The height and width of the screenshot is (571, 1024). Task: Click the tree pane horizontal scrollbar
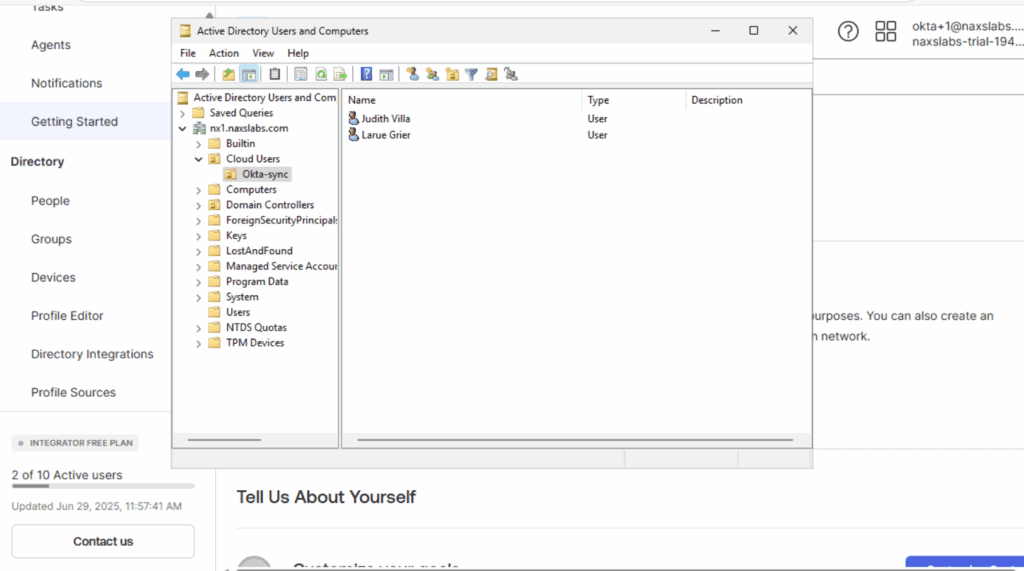[224, 440]
